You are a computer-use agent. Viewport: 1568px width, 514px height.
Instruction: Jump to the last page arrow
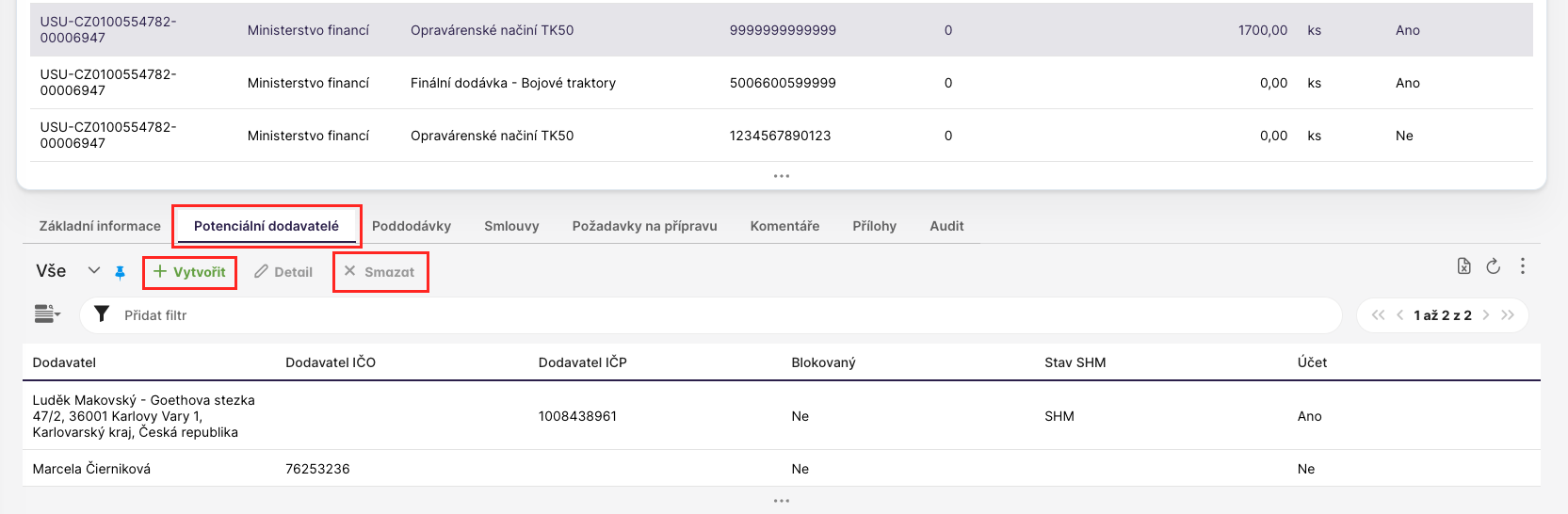point(1508,315)
